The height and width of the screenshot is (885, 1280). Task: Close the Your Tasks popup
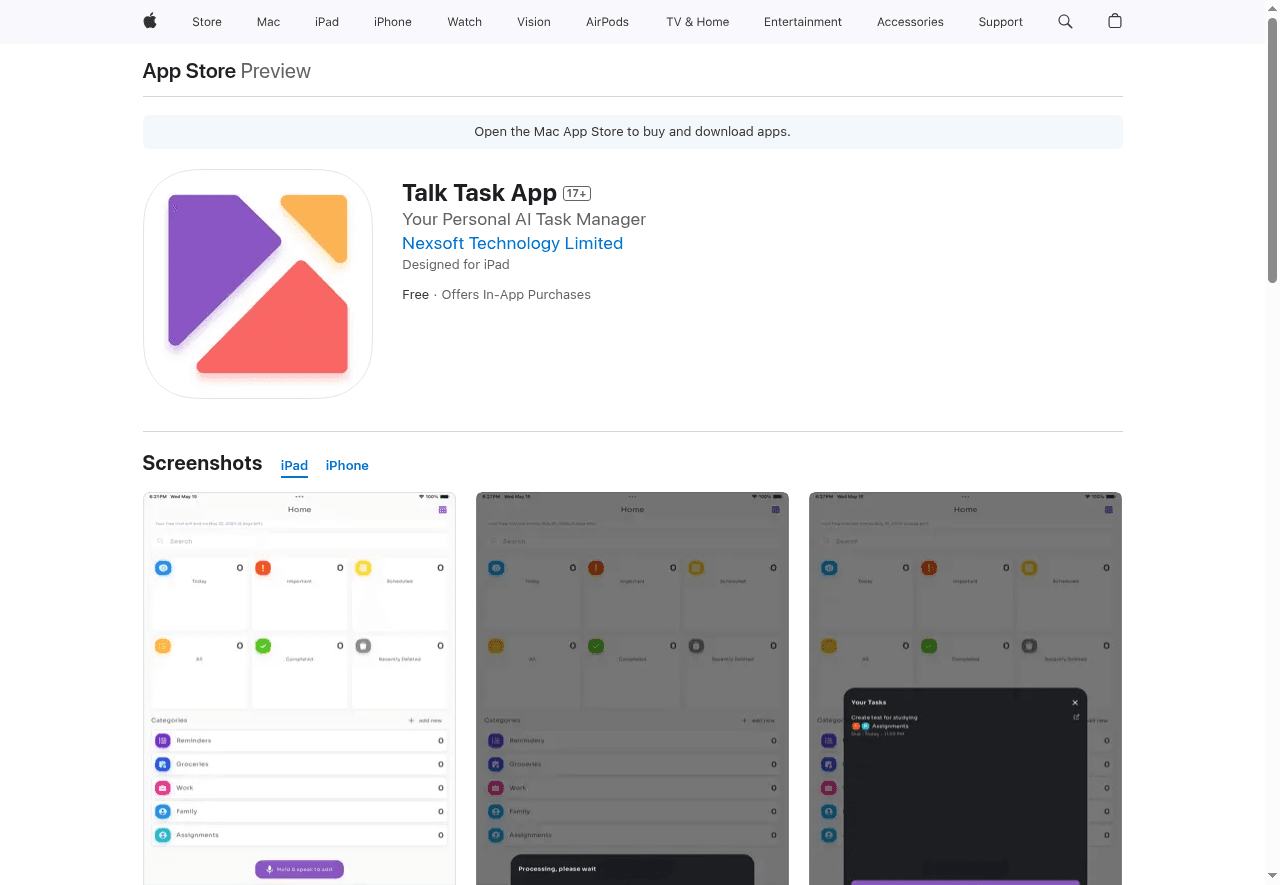point(1075,702)
